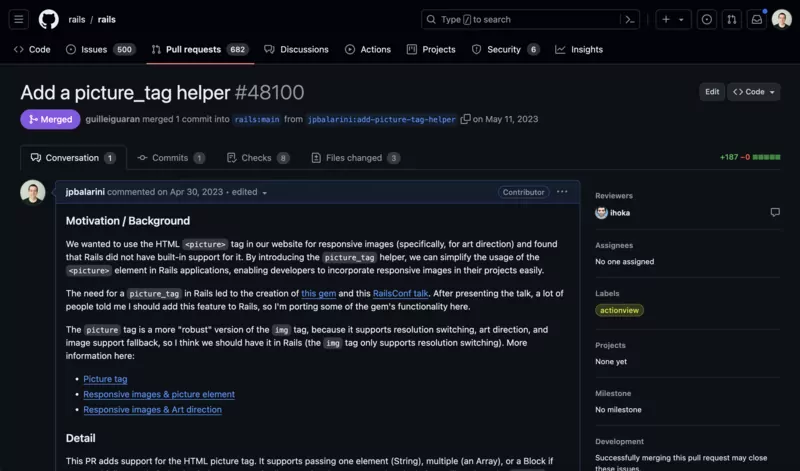Viewport: 800px width, 471px height.
Task: Click the 'No one assigned' text
Action: [x=624, y=261]
